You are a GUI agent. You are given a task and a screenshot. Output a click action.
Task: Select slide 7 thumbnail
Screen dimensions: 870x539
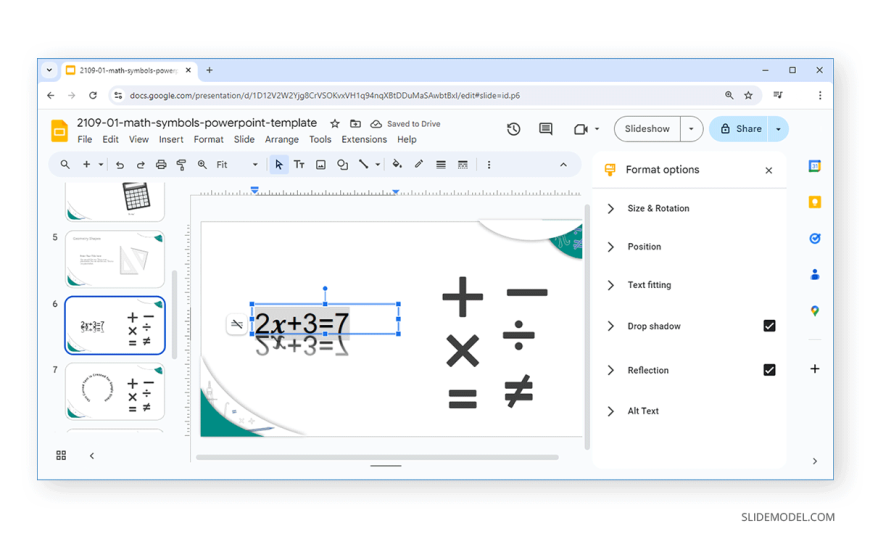pyautogui.click(x=115, y=391)
